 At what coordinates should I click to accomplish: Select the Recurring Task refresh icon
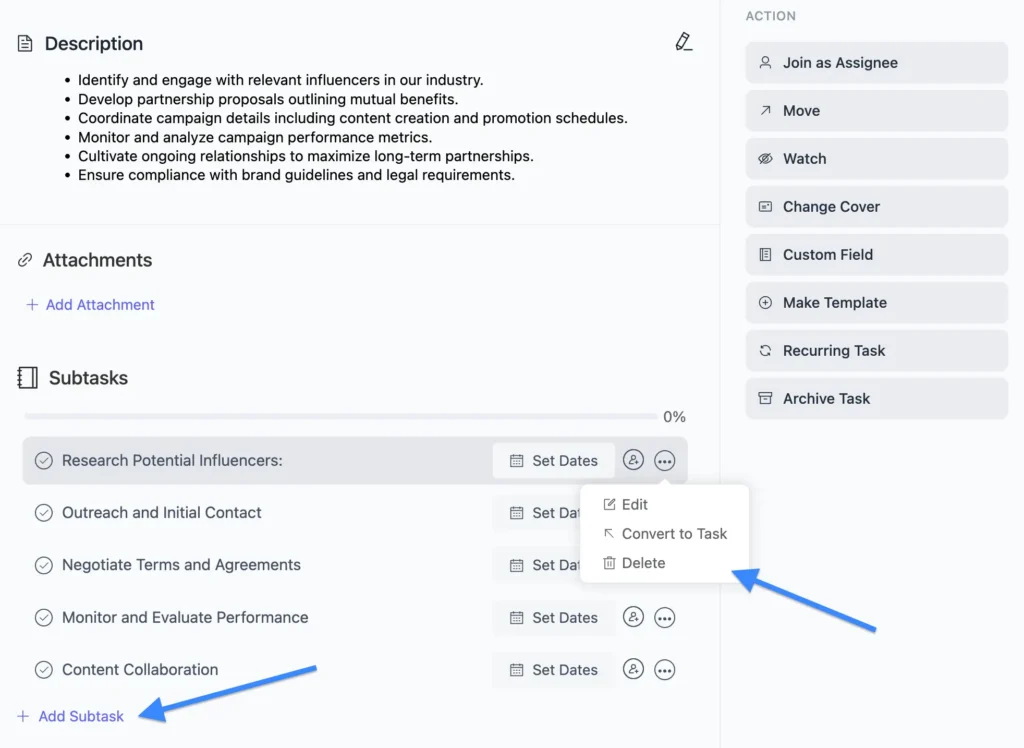pyautogui.click(x=764, y=350)
